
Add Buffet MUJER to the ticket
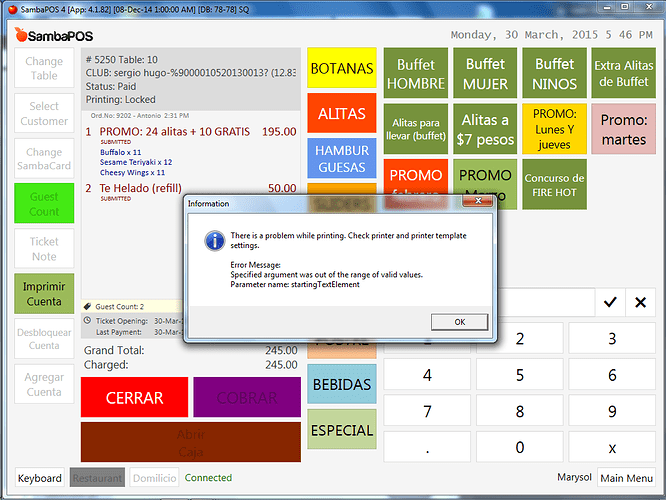(x=485, y=73)
